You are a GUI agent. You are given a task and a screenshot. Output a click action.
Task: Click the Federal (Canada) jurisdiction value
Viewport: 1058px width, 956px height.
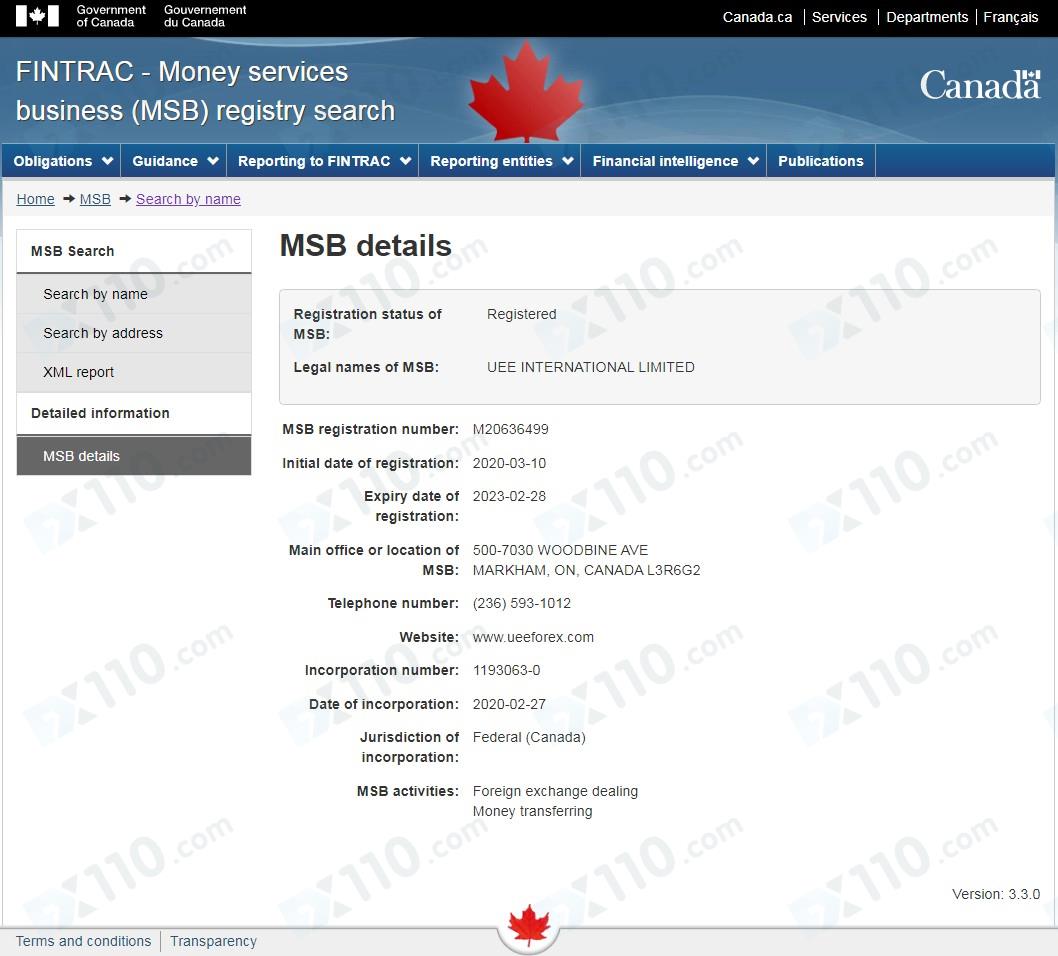click(x=529, y=737)
